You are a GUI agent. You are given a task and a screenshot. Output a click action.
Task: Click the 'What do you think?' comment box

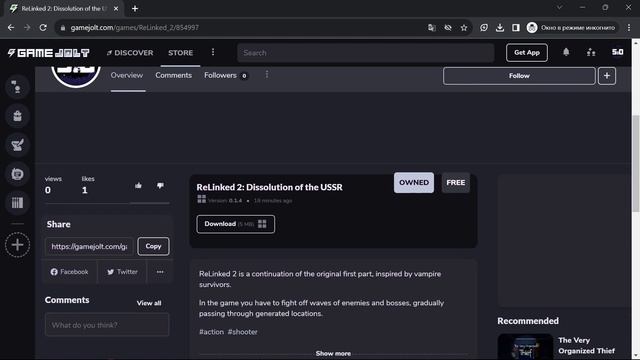coord(107,325)
